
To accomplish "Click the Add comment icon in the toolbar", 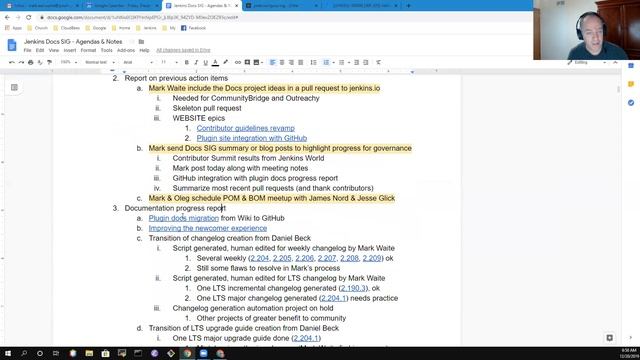I will point(247,62).
